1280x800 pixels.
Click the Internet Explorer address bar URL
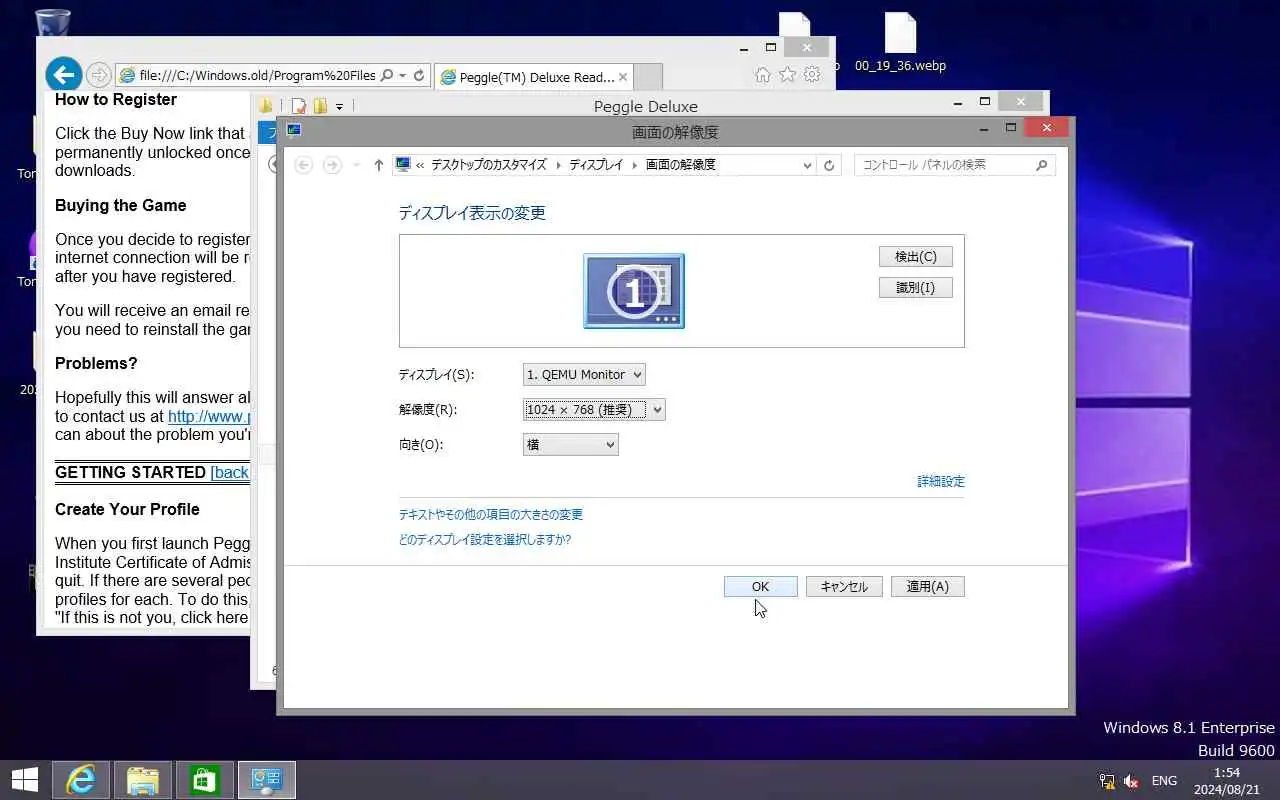tap(256, 76)
